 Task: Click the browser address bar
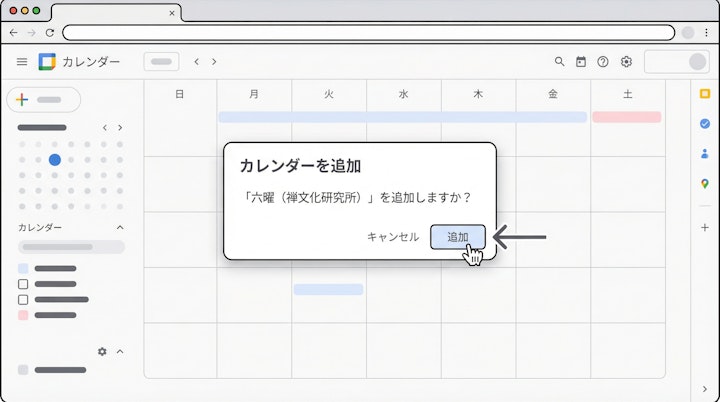(369, 33)
